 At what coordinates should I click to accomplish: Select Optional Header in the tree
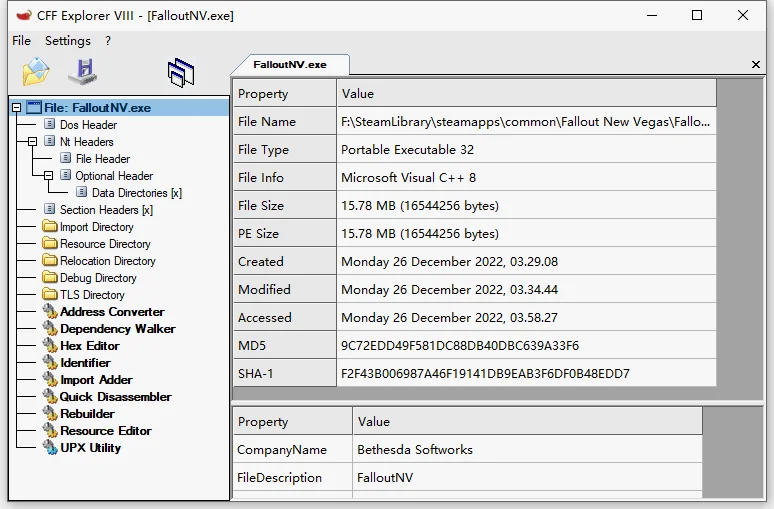point(114,176)
